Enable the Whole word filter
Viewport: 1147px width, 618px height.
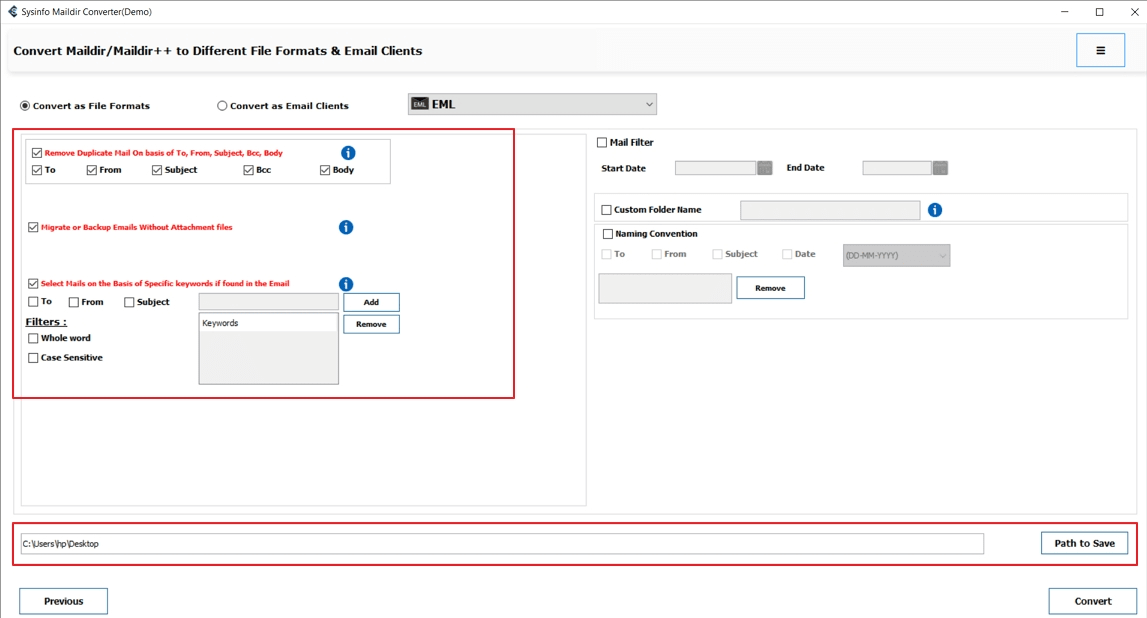point(33,339)
